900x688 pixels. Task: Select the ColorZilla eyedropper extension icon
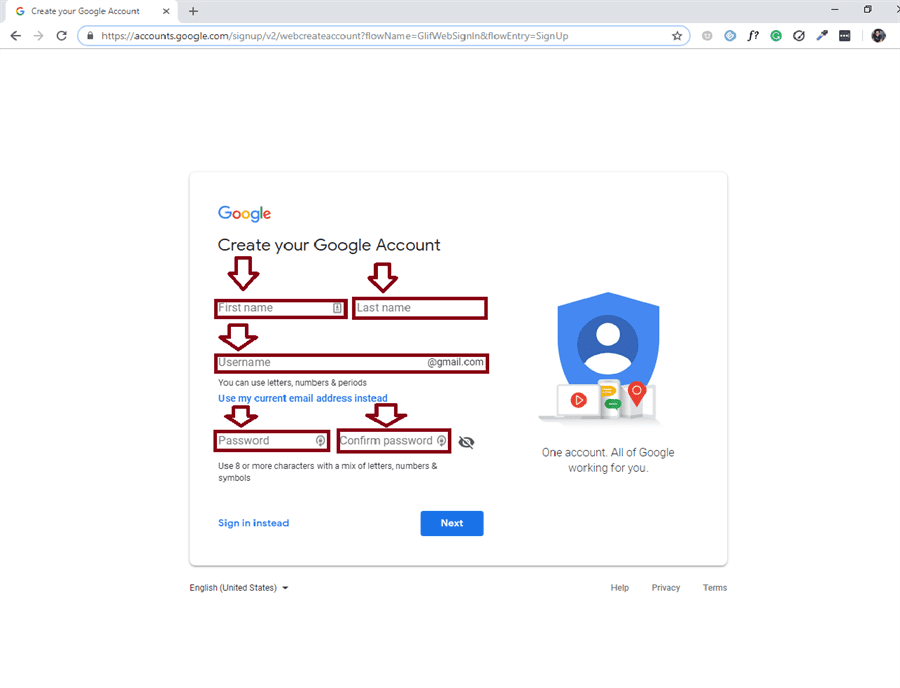pos(822,35)
